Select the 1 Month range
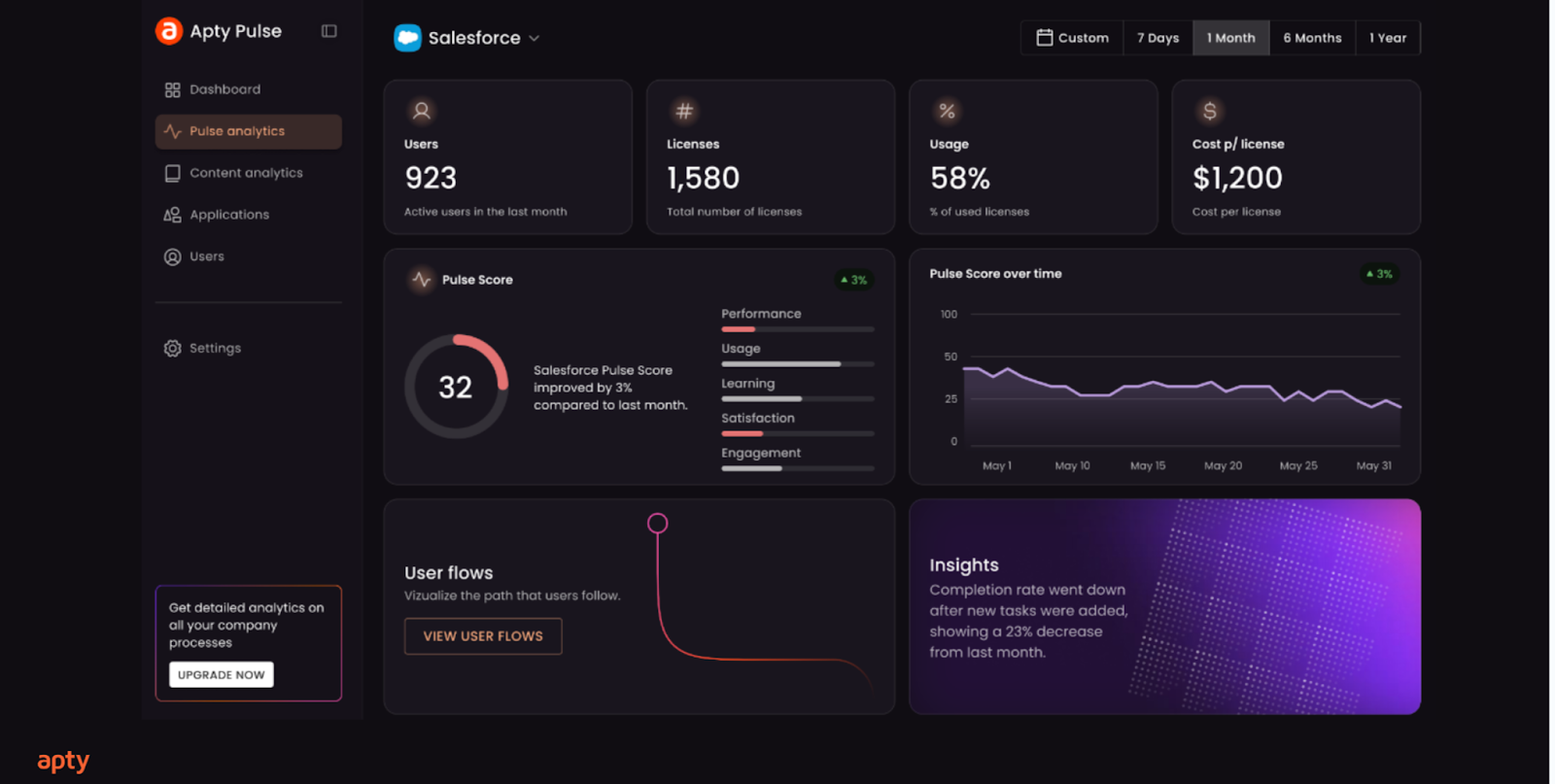The image size is (1555, 784). coord(1231,38)
